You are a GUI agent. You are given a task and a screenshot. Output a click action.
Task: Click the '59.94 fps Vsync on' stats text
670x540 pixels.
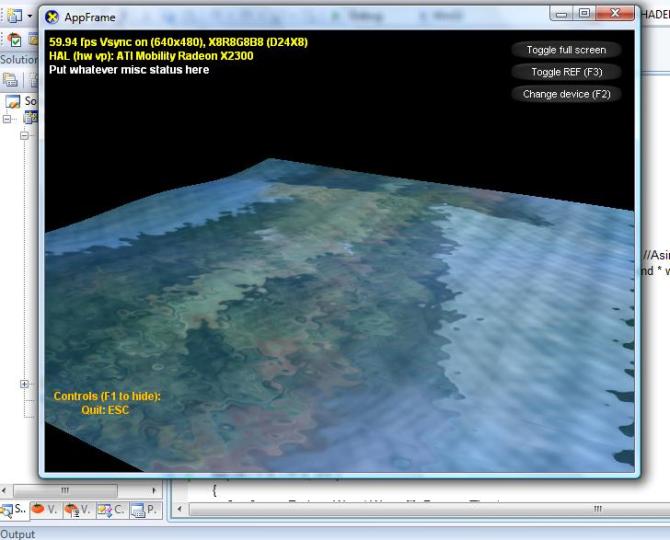[178, 42]
